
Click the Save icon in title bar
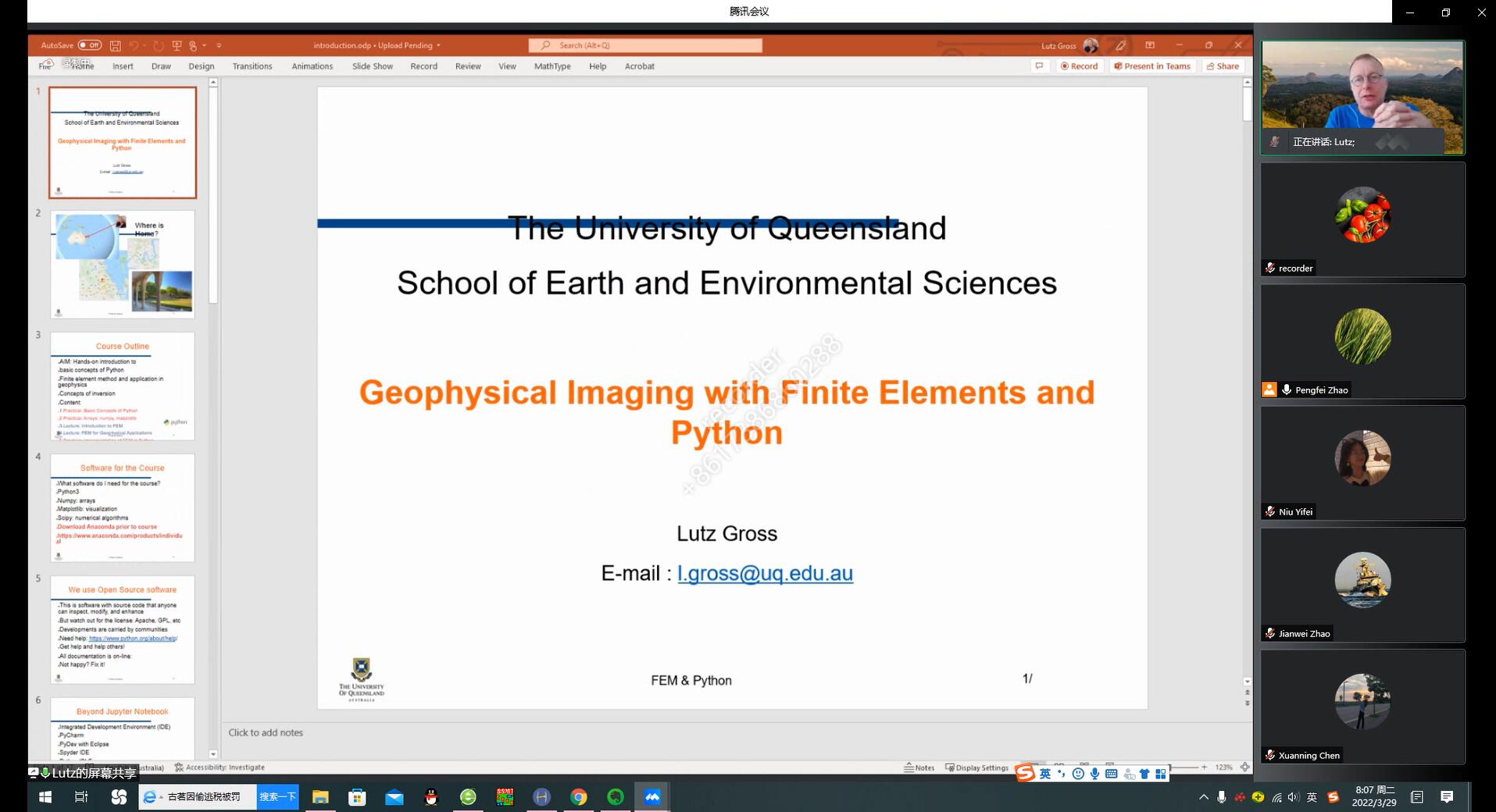point(116,45)
